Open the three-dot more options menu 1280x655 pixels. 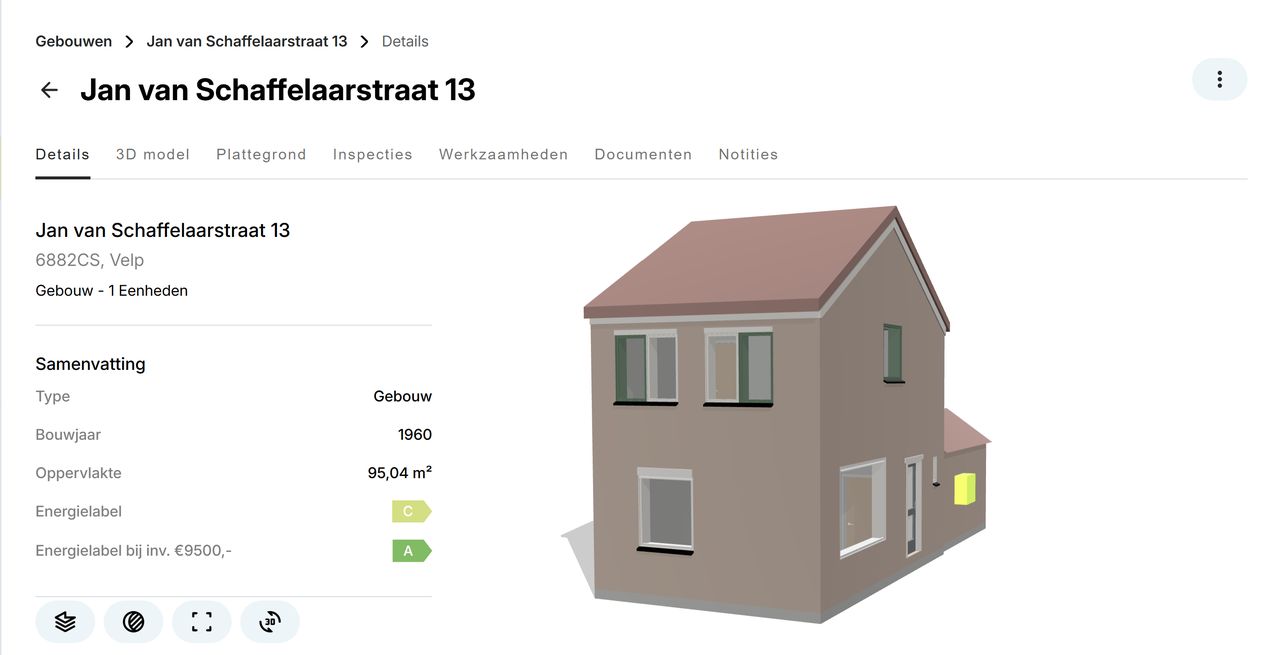click(x=1219, y=79)
